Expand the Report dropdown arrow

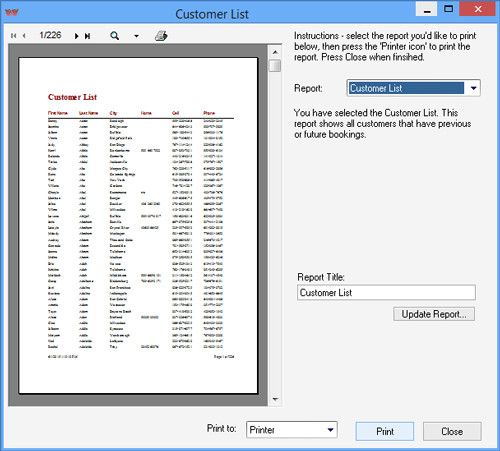coord(473,88)
